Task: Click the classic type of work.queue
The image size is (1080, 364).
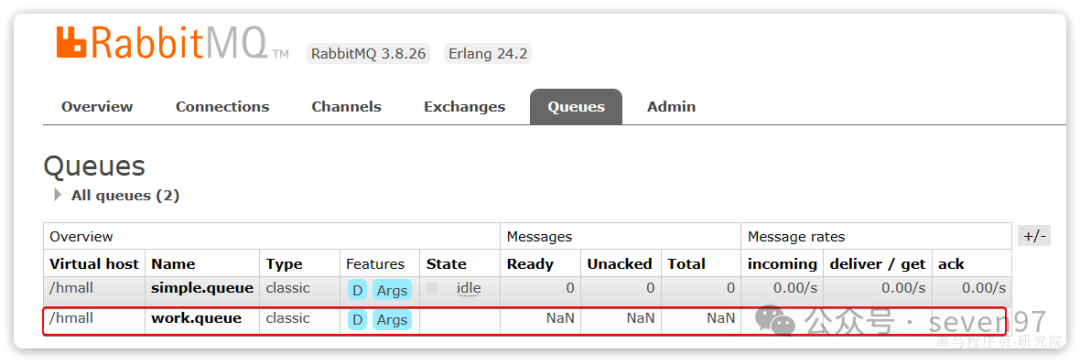Action: 287,318
